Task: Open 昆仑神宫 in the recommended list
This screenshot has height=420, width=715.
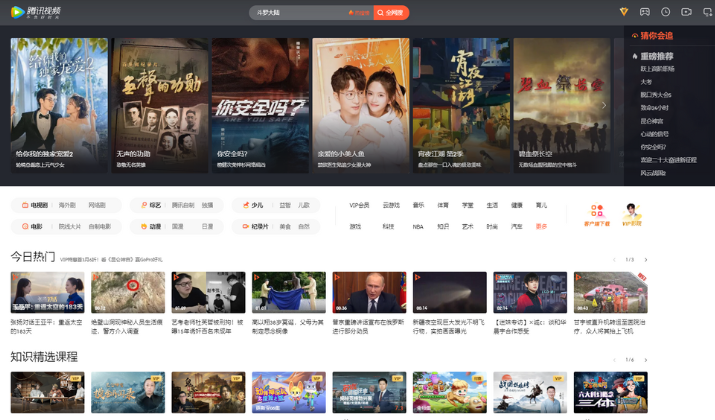Action: (x=652, y=121)
